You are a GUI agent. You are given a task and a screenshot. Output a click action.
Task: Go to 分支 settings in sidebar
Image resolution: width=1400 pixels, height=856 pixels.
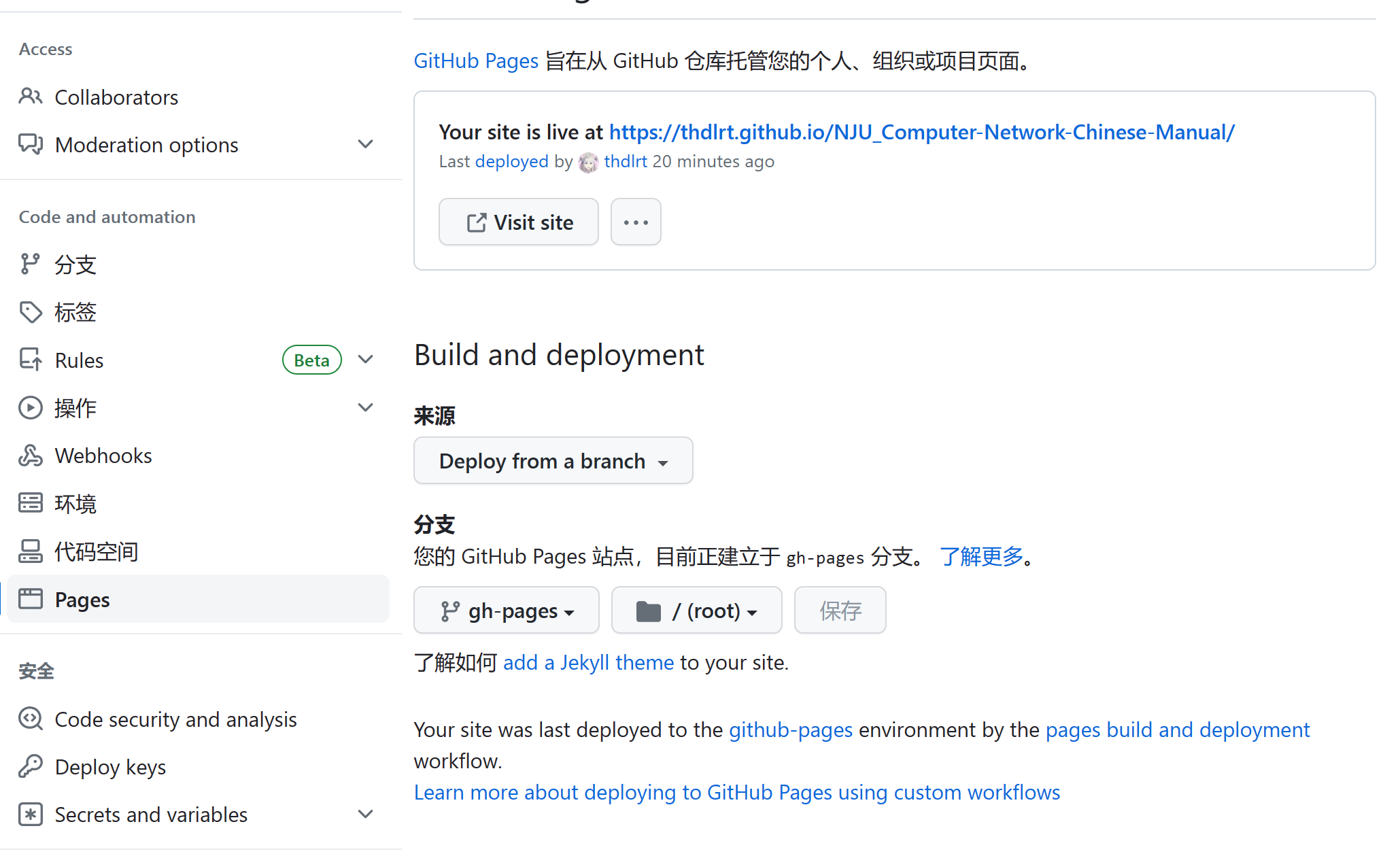(x=197, y=264)
